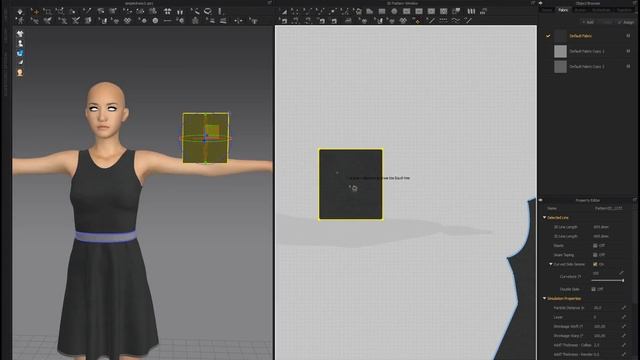Click the round button icon in 3D toolbar

(x=155, y=20)
